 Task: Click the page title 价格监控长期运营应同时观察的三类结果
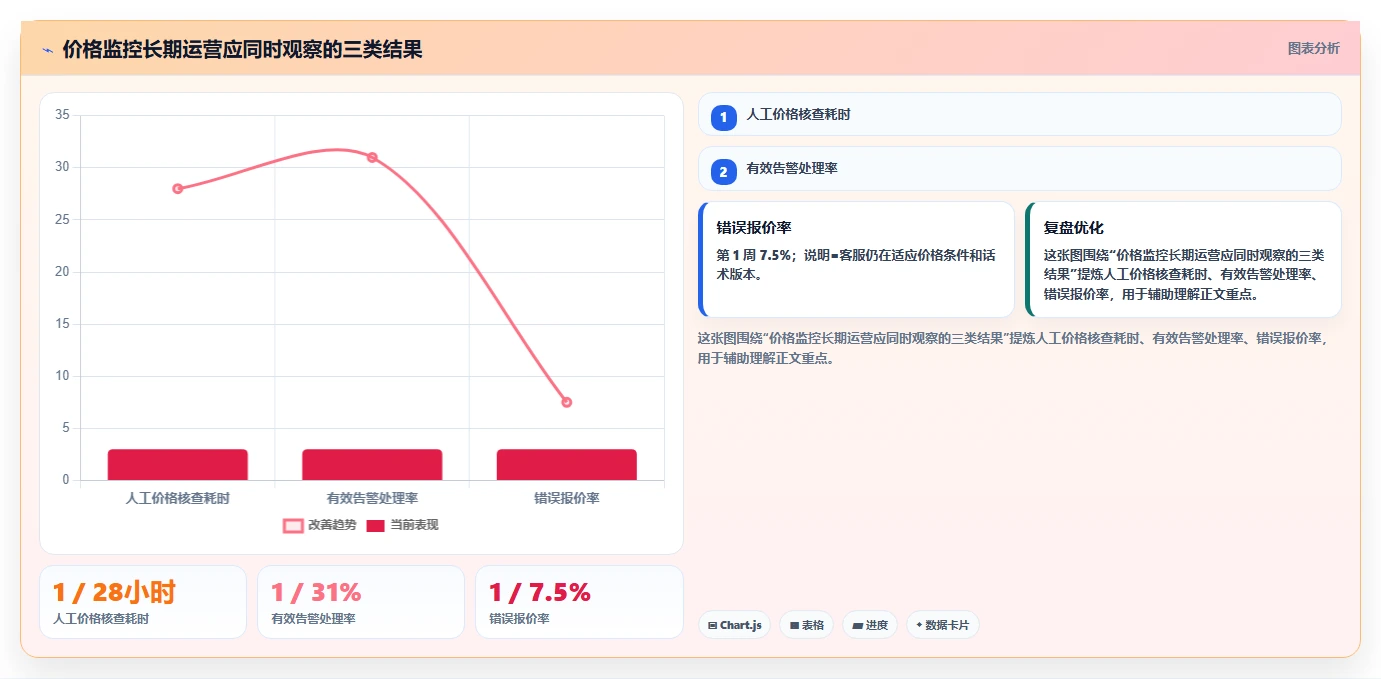(242, 49)
